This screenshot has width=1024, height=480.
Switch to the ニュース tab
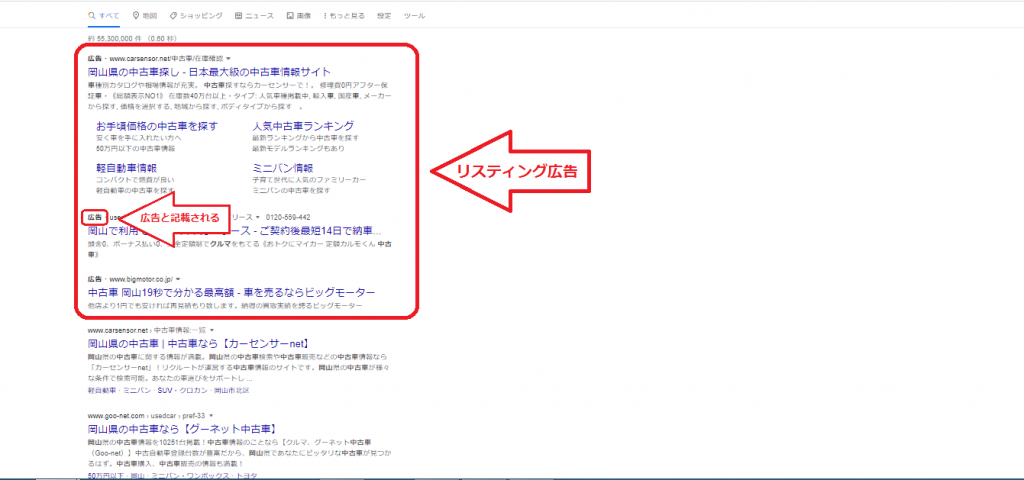(254, 15)
